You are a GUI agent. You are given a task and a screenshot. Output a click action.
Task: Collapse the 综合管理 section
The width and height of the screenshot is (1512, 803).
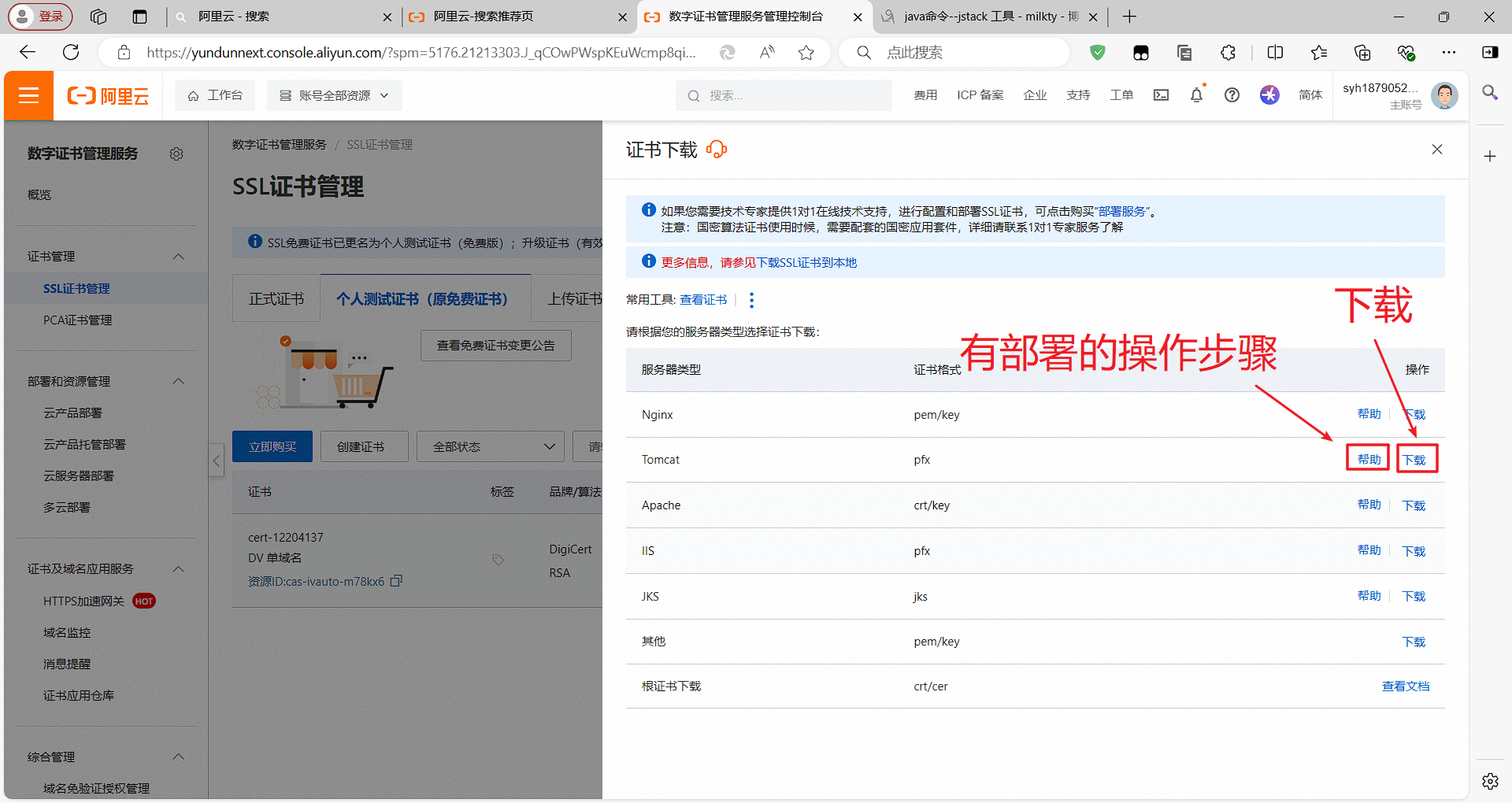(x=179, y=757)
